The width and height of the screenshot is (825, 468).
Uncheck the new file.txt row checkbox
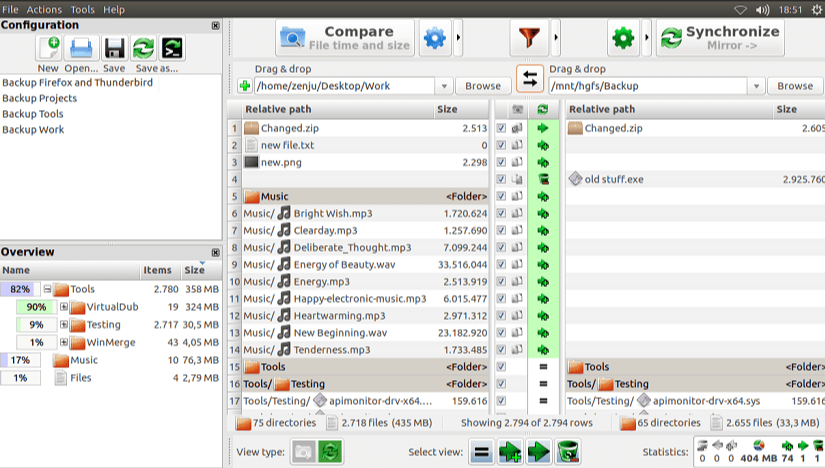click(501, 145)
